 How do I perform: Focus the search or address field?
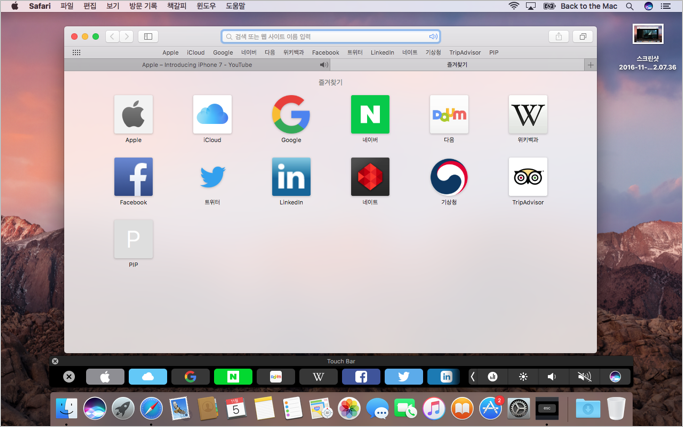coord(331,37)
